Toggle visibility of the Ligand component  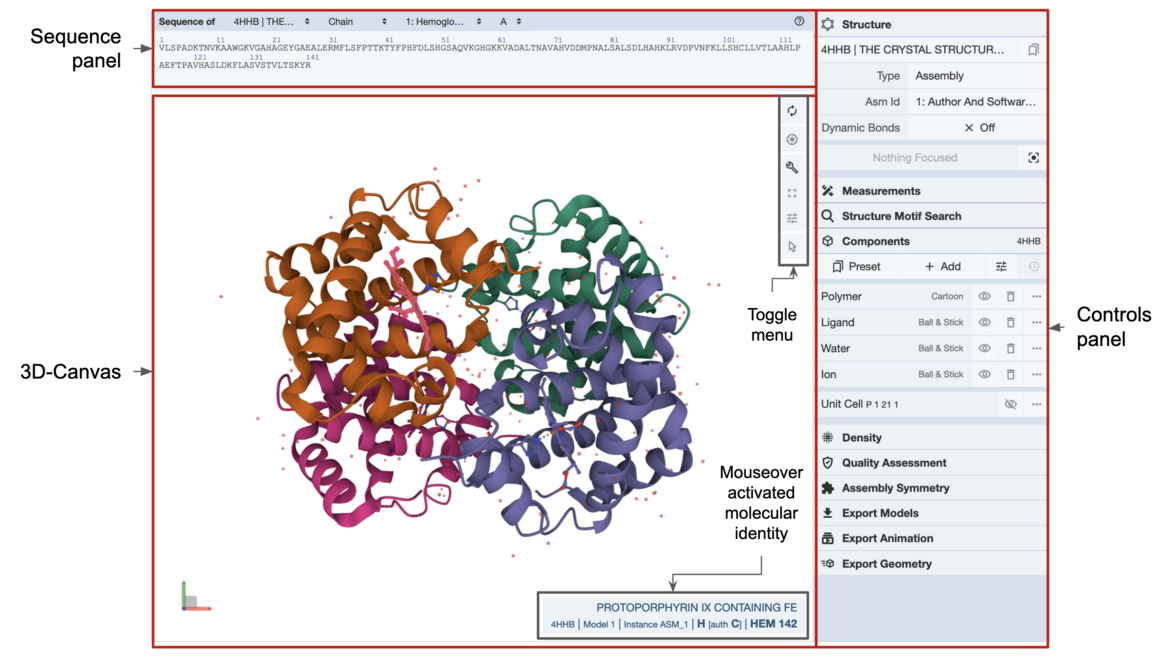click(x=984, y=323)
